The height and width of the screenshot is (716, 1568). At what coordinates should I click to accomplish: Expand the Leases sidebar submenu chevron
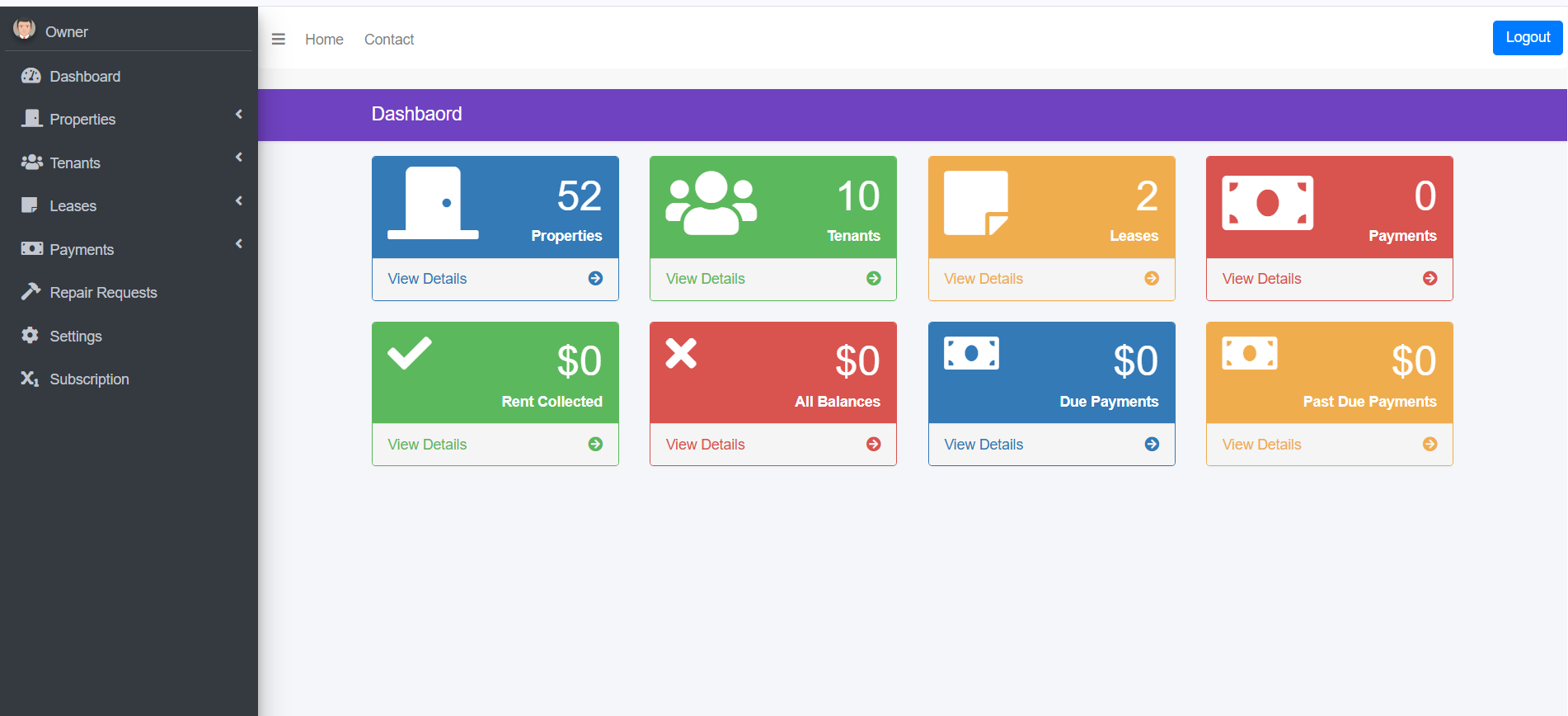tap(239, 201)
